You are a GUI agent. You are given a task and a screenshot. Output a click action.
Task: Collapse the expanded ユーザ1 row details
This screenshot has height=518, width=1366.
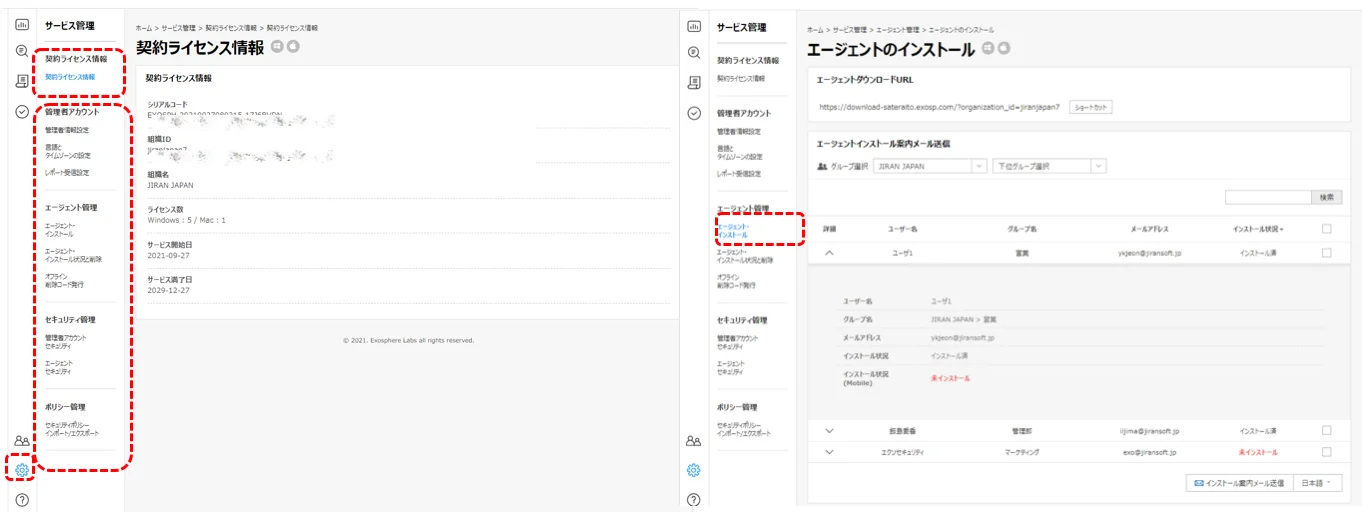pyautogui.click(x=829, y=253)
